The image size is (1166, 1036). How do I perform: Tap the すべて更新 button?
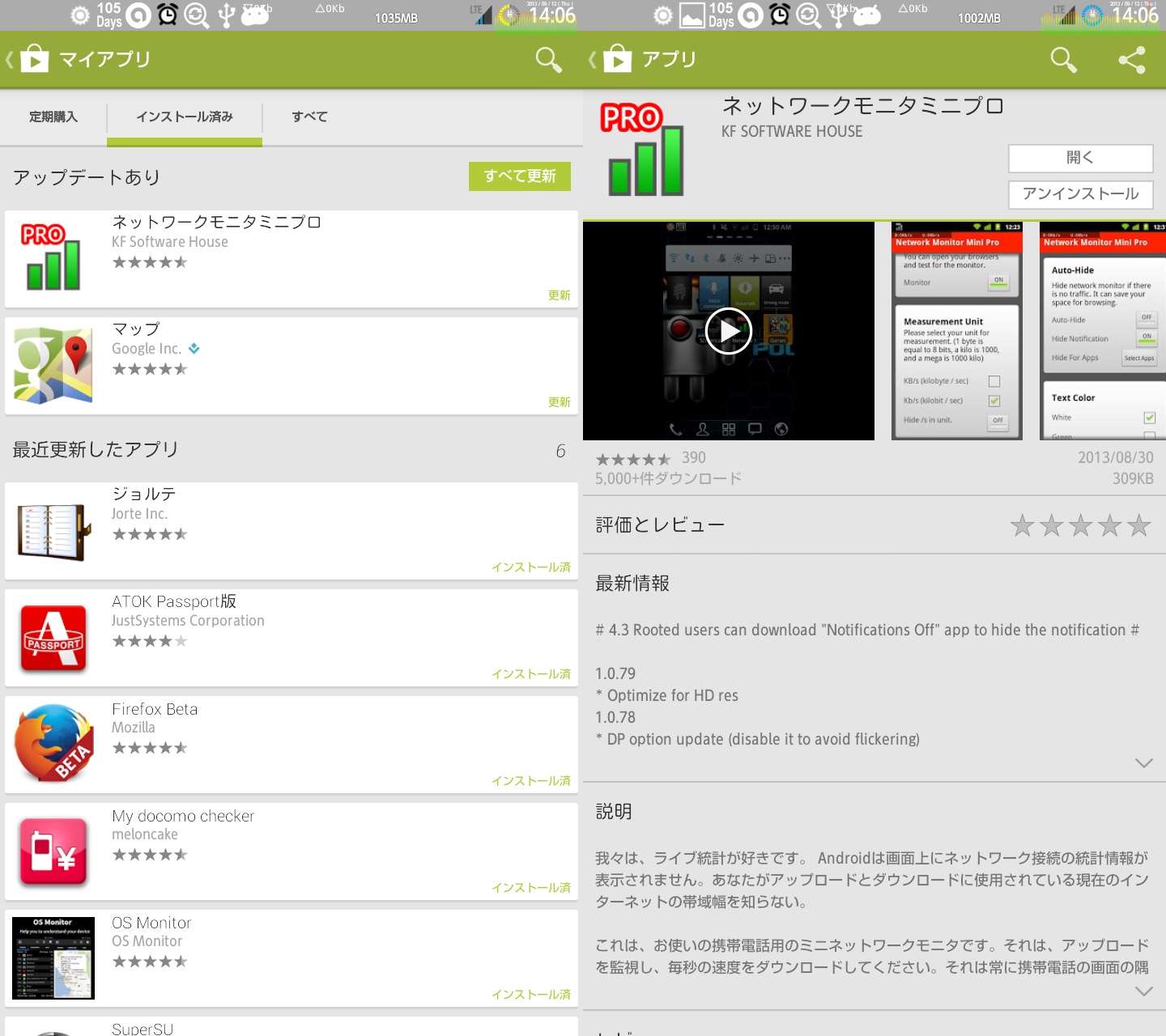pos(520,176)
